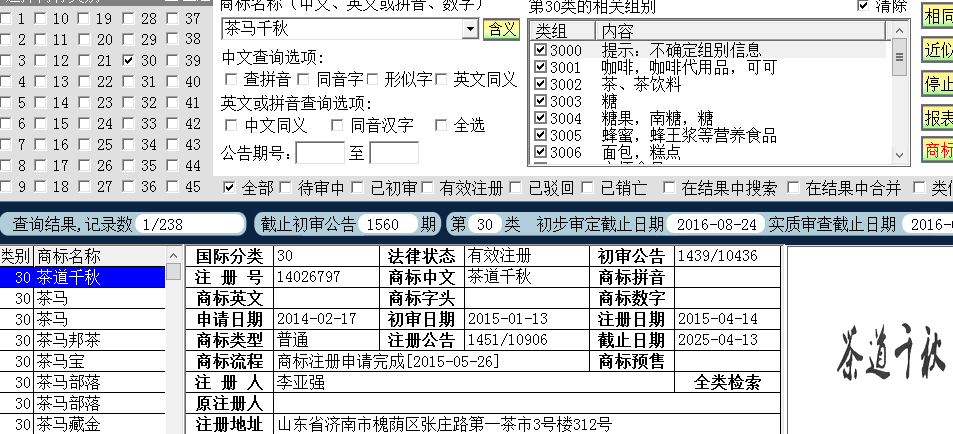Check the class 1 checkbox

5,19
